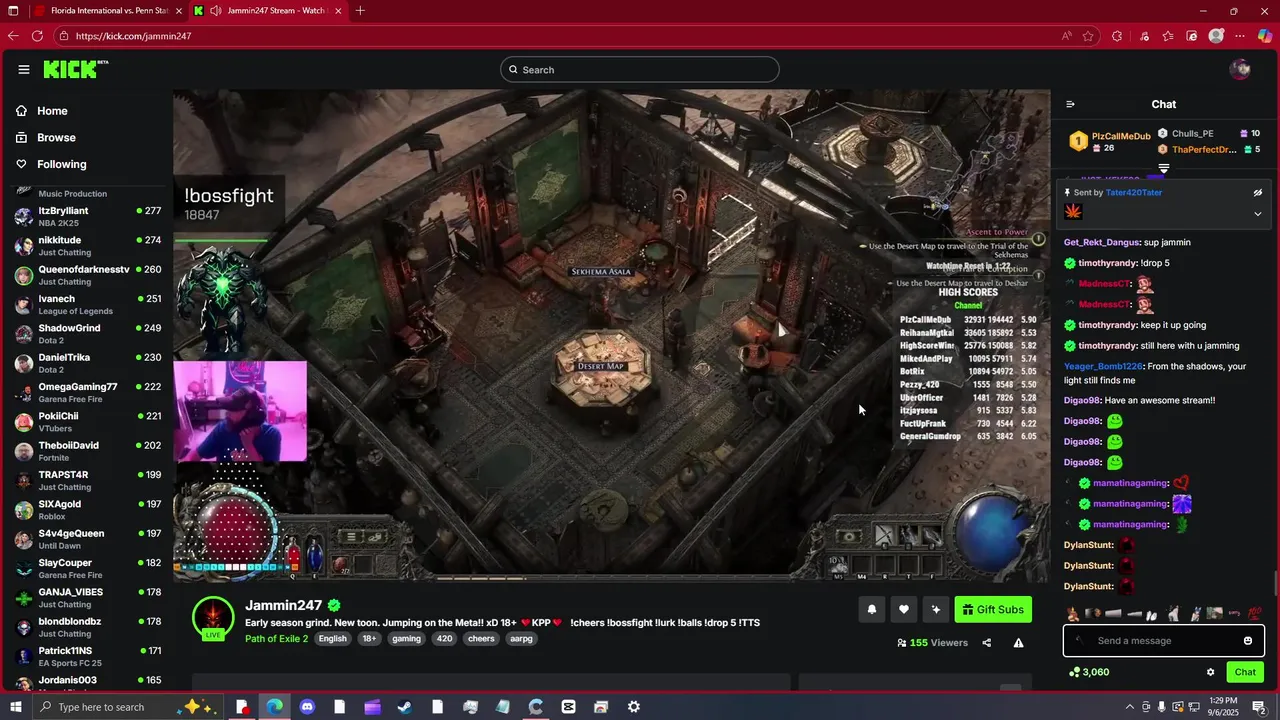
Task: View channel points balance 3,060
Action: pos(1089,672)
